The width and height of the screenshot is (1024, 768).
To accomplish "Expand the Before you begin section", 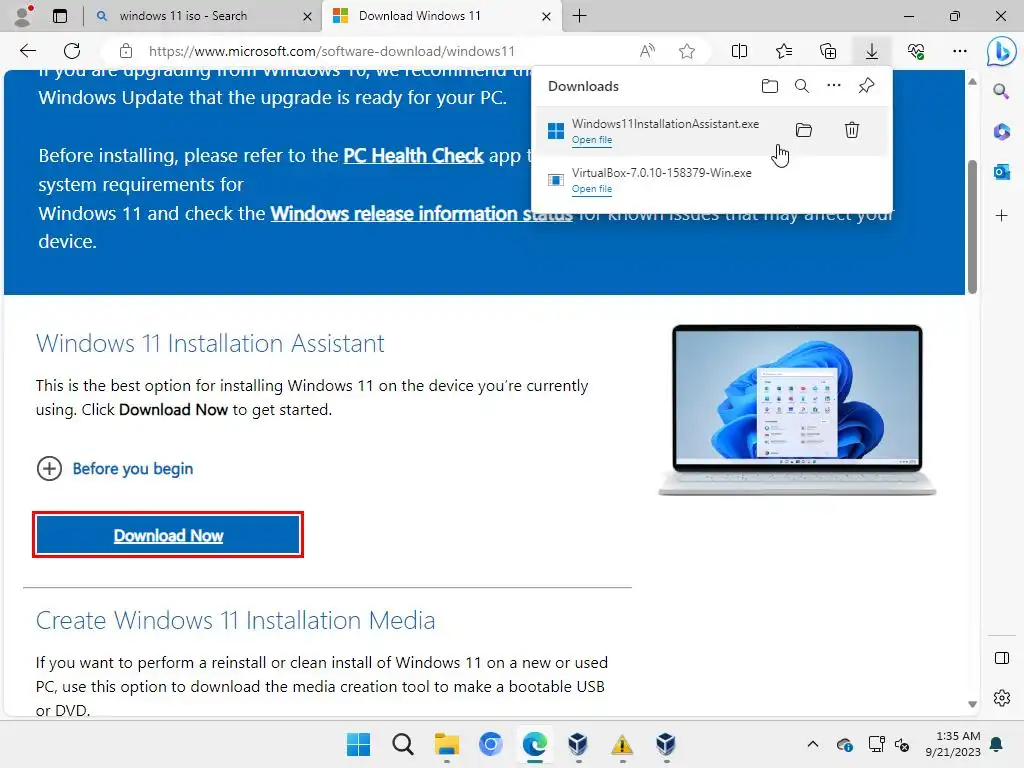I will 115,468.
